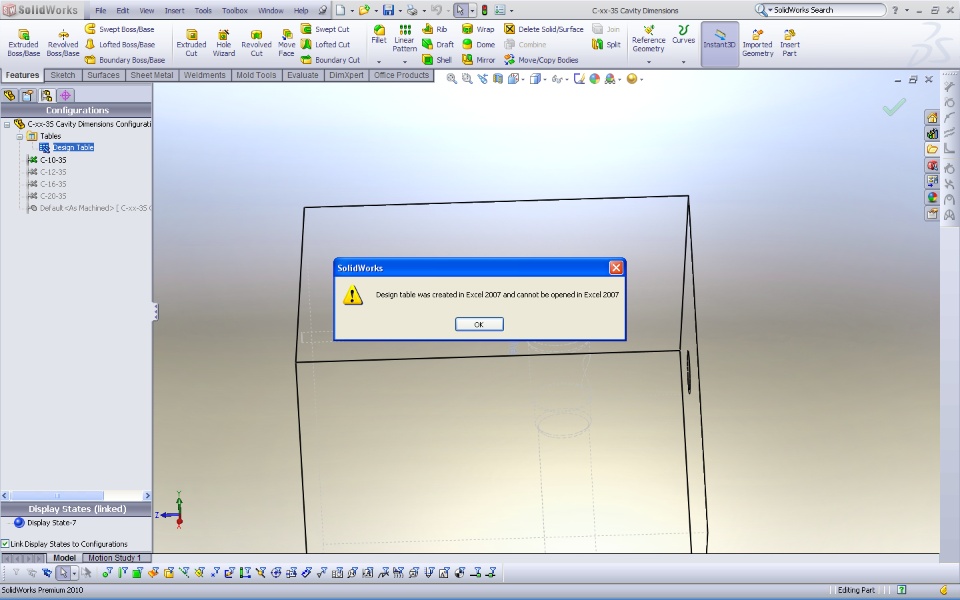Select Boundary Boss/Base feature
Viewport: 960px width, 600px height.
[125, 59]
